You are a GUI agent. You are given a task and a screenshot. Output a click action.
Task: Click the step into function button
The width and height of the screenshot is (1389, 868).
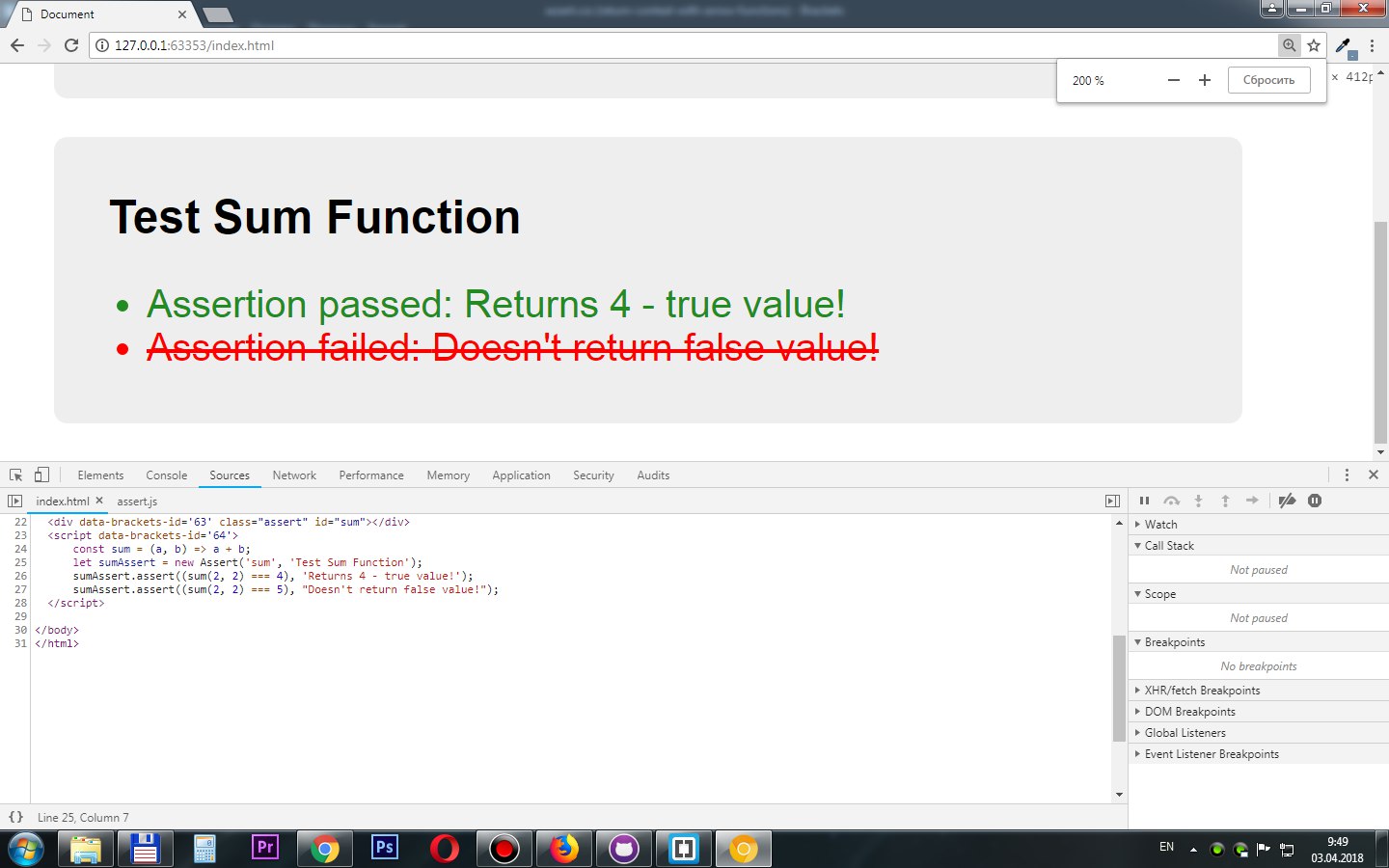coord(1198,501)
